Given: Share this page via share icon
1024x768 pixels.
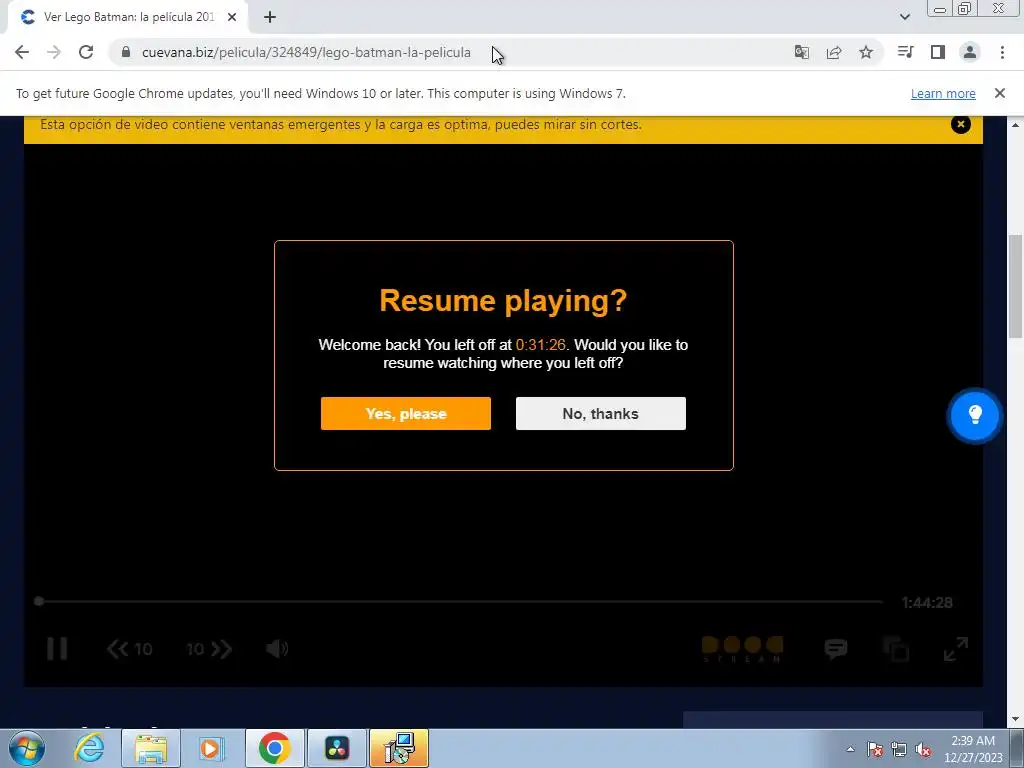Looking at the screenshot, I should coord(834,52).
